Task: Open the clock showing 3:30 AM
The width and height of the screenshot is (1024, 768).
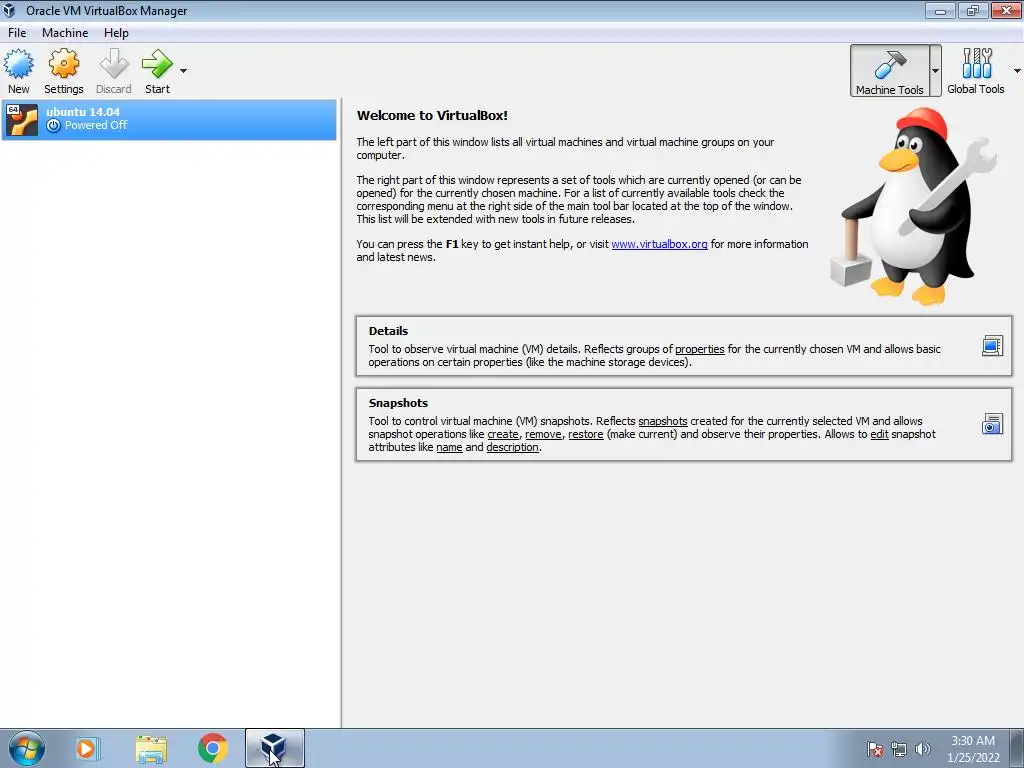Action: tap(973, 749)
